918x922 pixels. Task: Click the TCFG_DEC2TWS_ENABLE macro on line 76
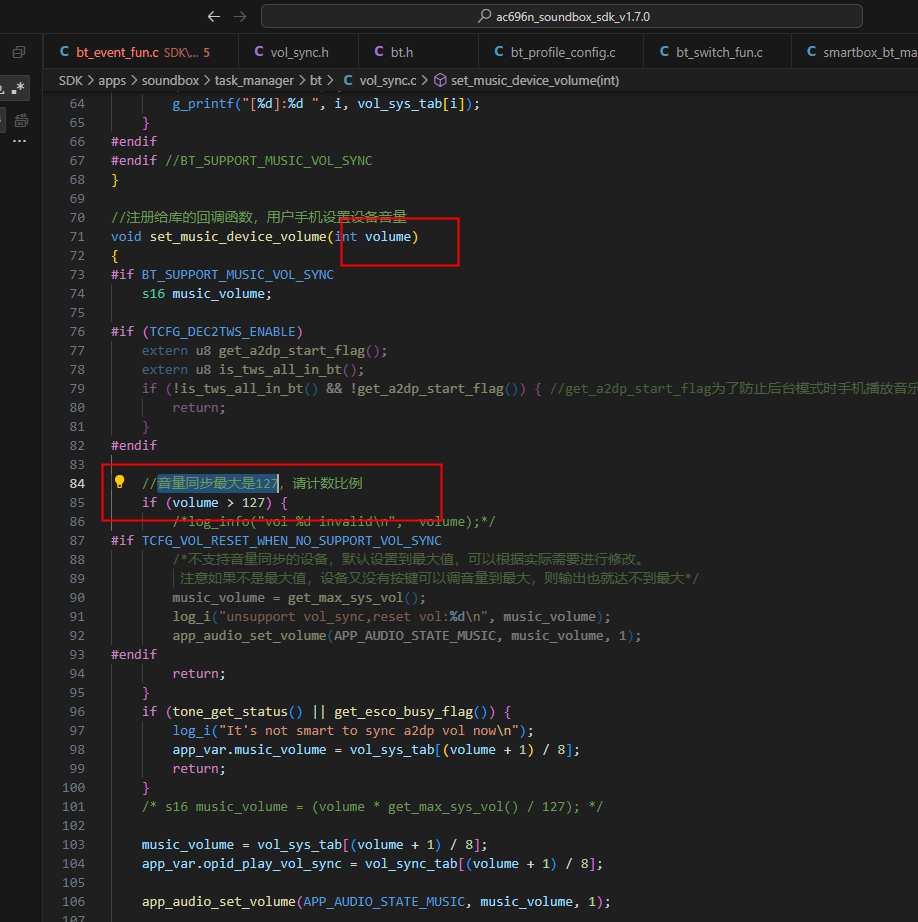point(222,332)
